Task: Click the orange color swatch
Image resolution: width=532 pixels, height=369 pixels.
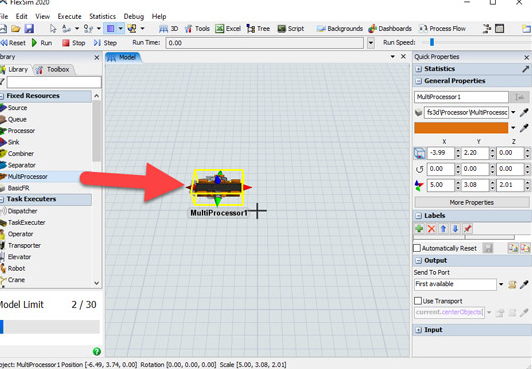Action: click(461, 128)
